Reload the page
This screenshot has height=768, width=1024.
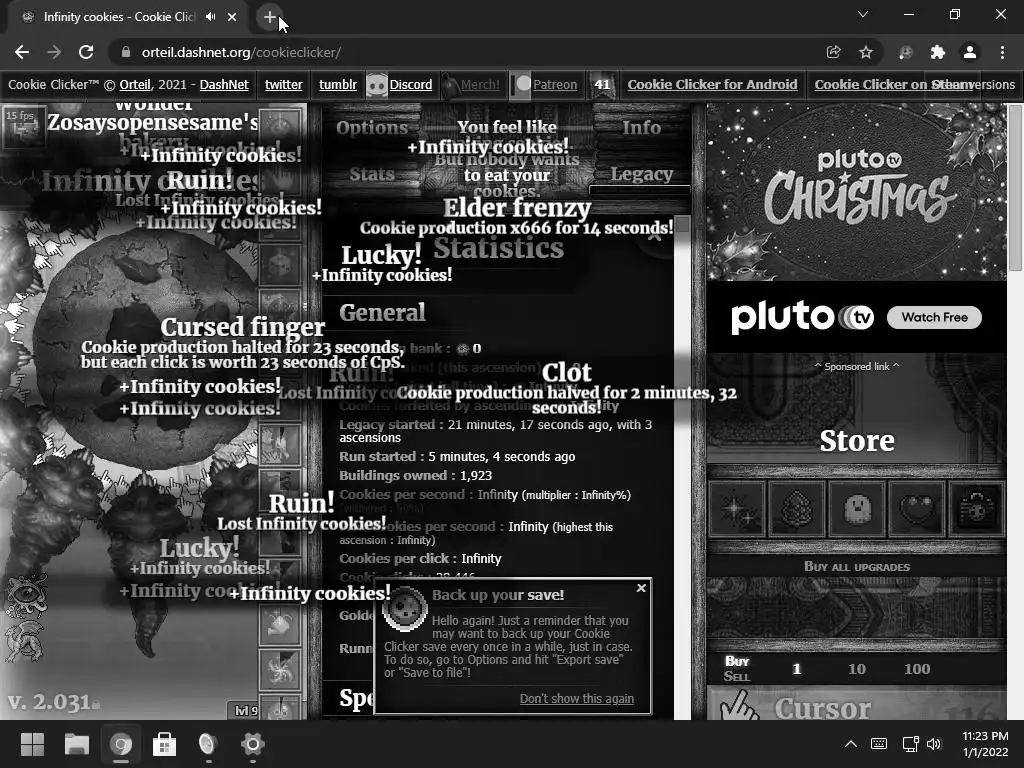86,52
